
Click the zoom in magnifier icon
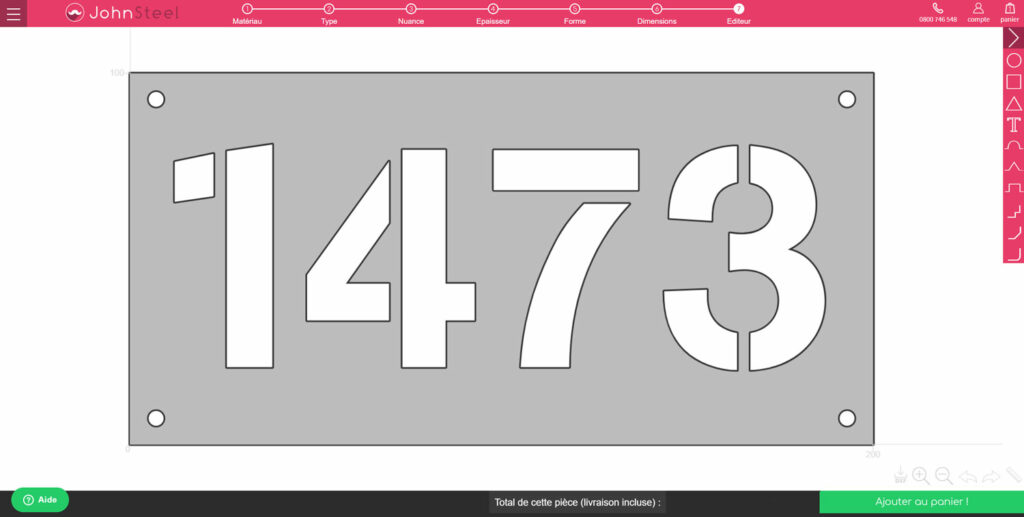click(x=921, y=476)
